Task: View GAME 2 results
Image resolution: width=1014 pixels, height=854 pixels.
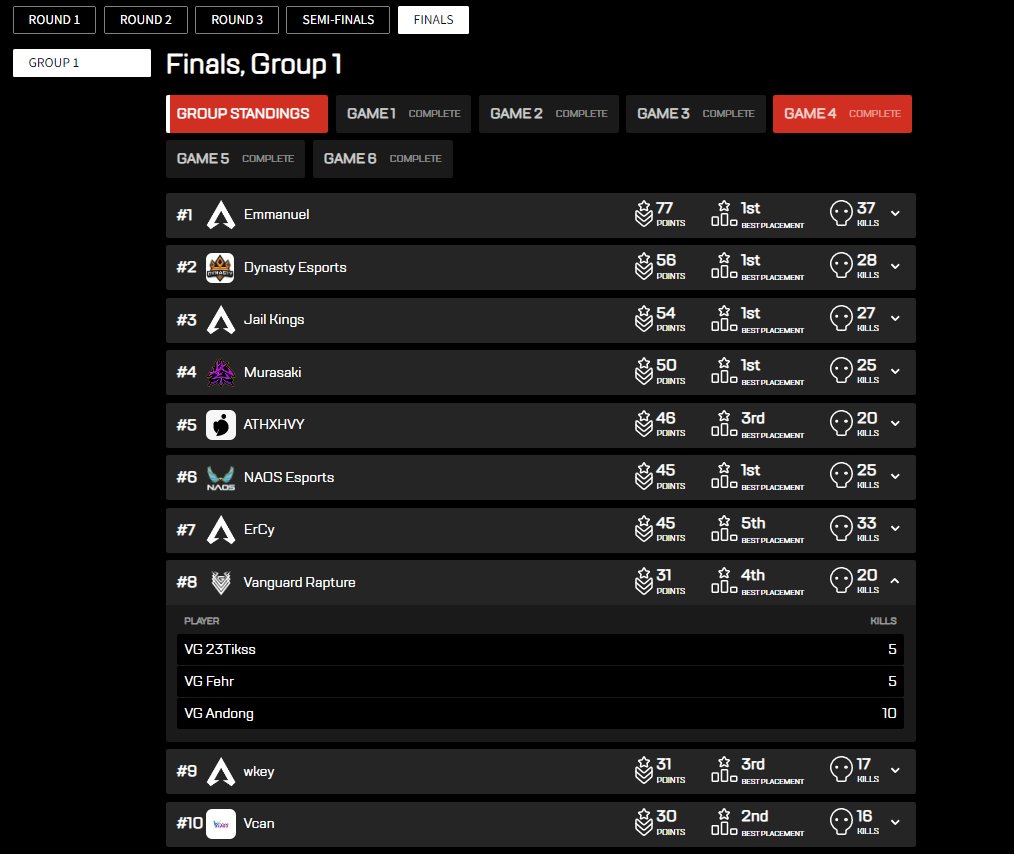Action: [549, 114]
